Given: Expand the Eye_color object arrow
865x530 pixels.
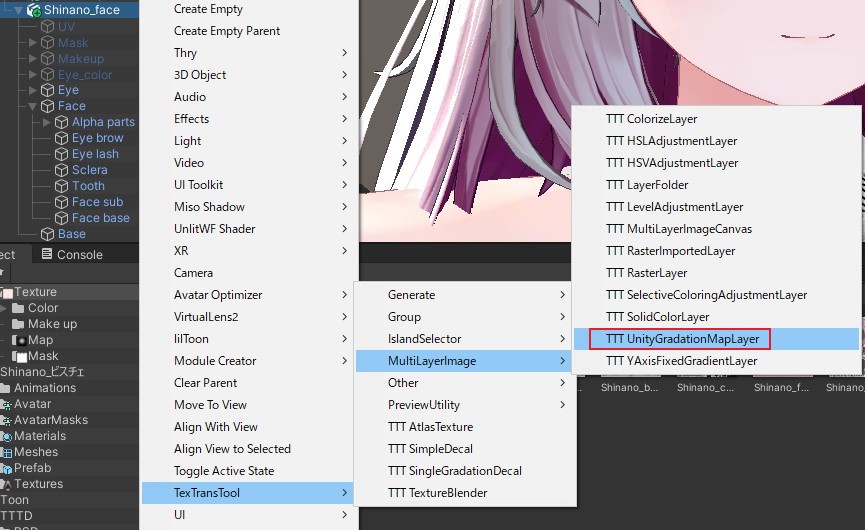Looking at the screenshot, I should pos(33,74).
